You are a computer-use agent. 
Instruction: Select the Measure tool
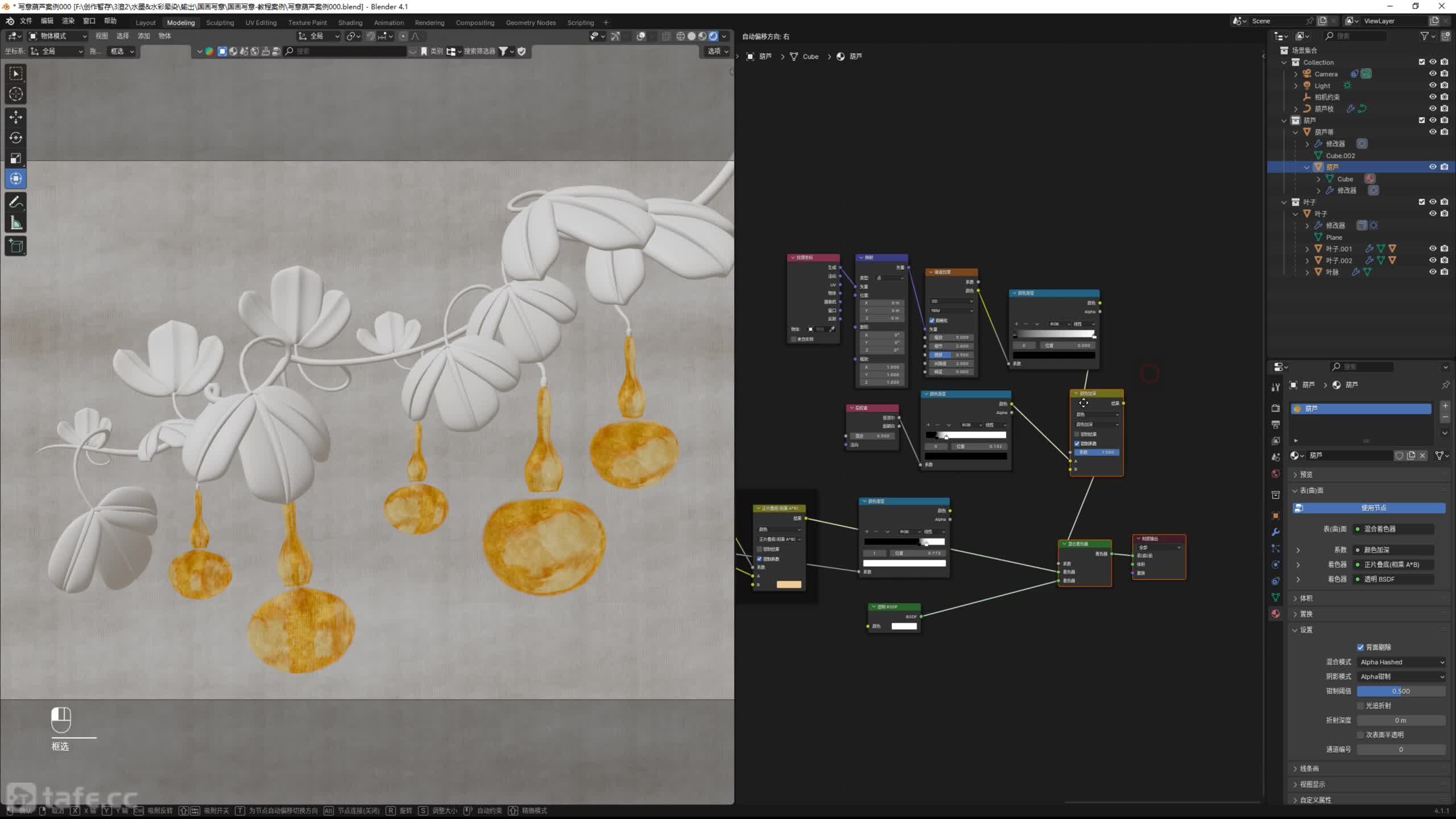[16, 224]
